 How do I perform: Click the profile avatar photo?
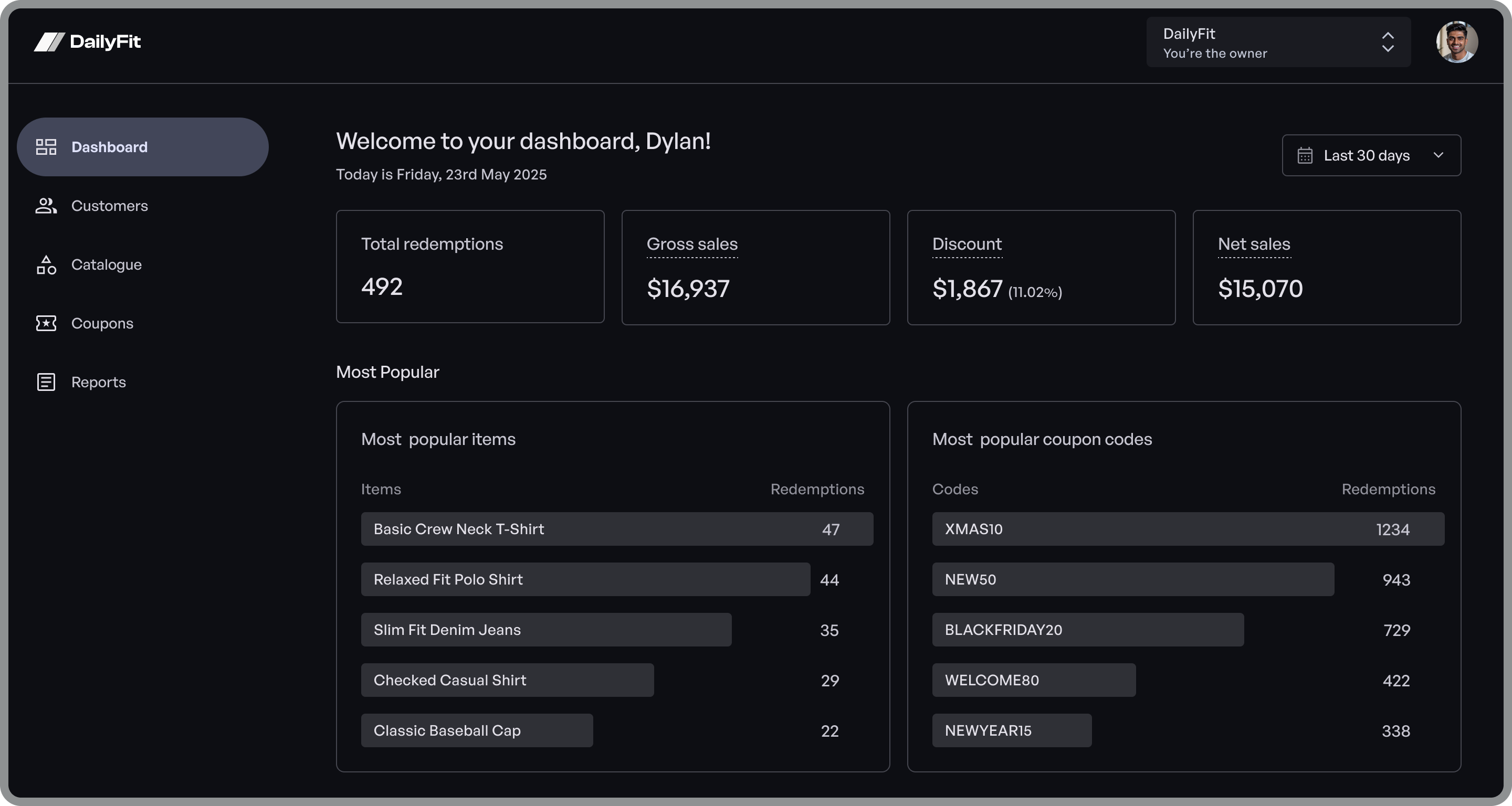(1457, 41)
